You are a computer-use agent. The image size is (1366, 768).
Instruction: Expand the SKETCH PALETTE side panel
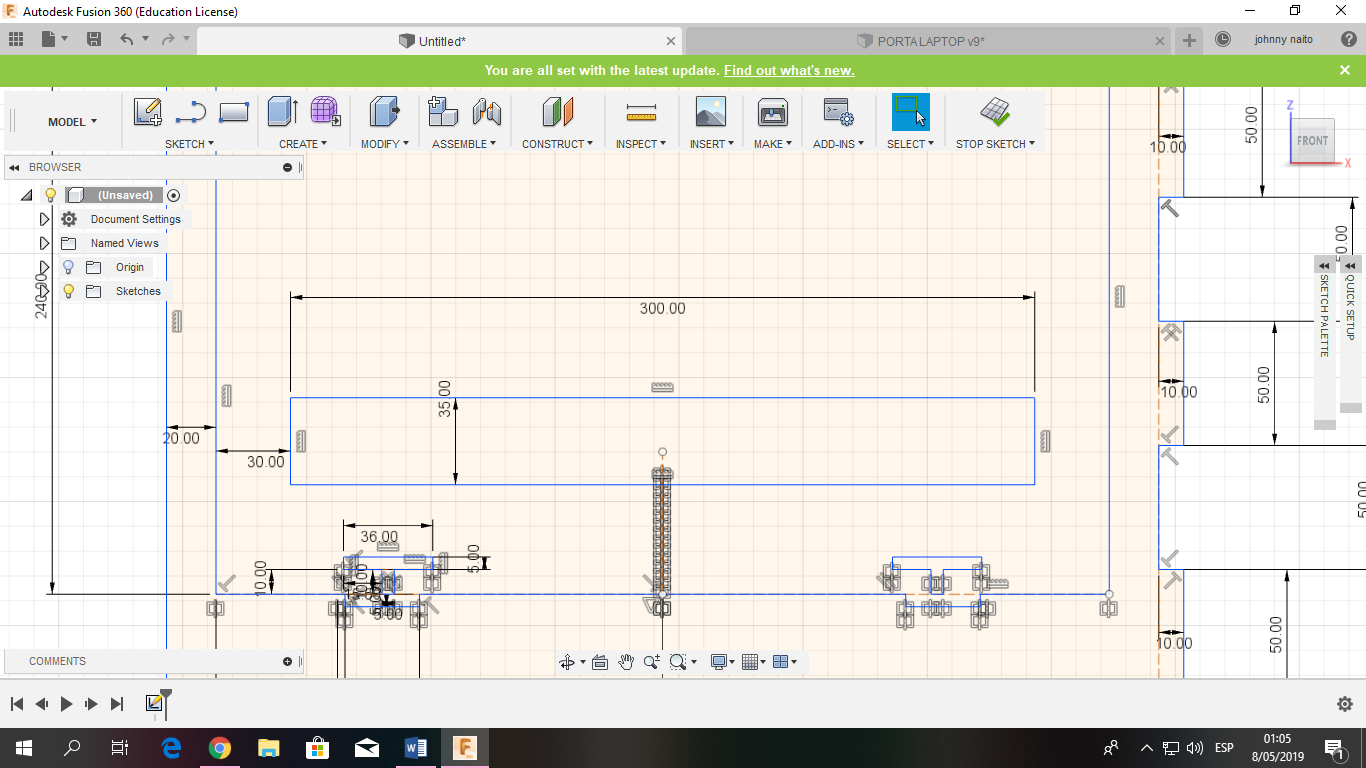tap(1324, 265)
